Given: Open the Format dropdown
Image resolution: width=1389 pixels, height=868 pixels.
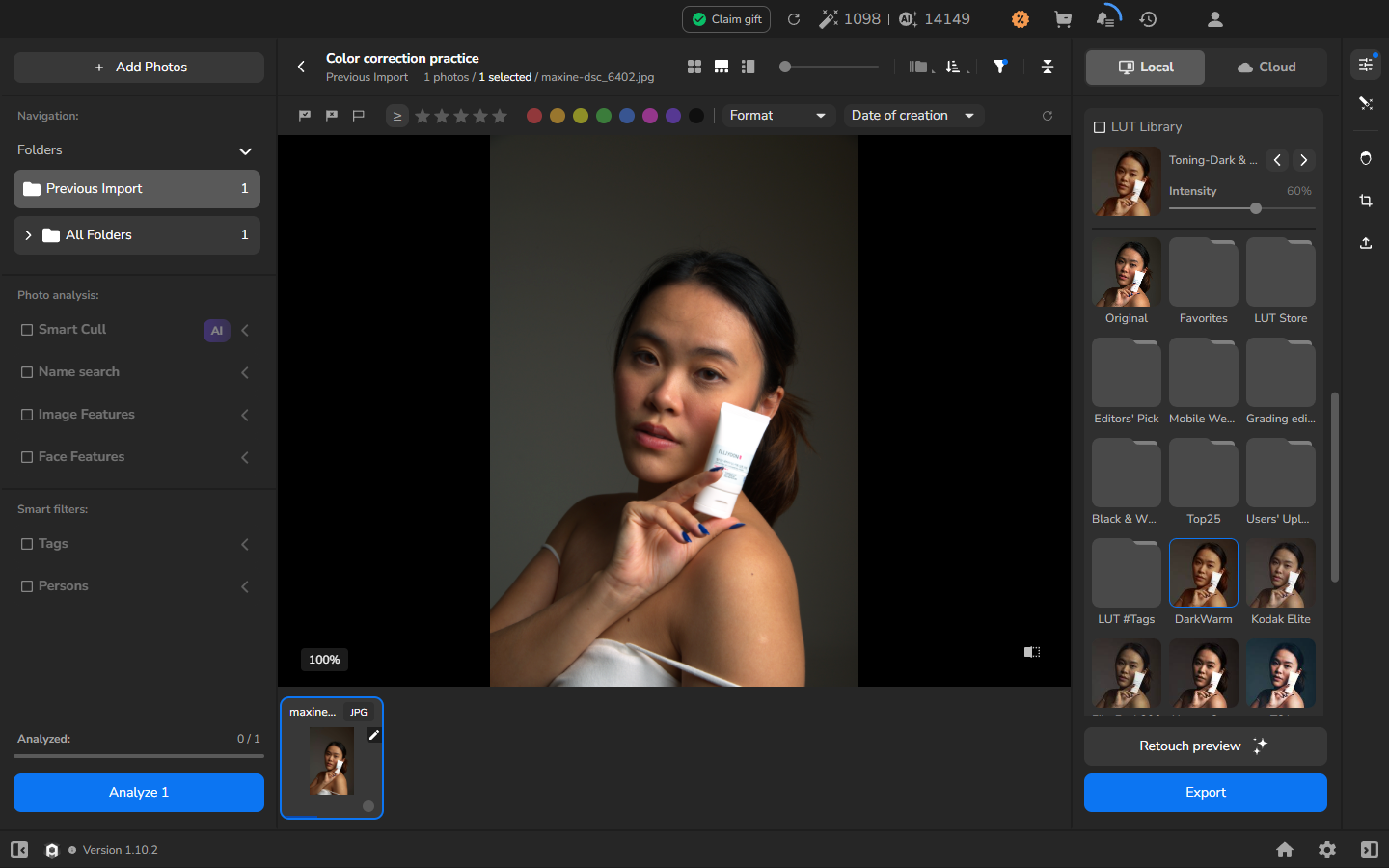Looking at the screenshot, I should (778, 116).
